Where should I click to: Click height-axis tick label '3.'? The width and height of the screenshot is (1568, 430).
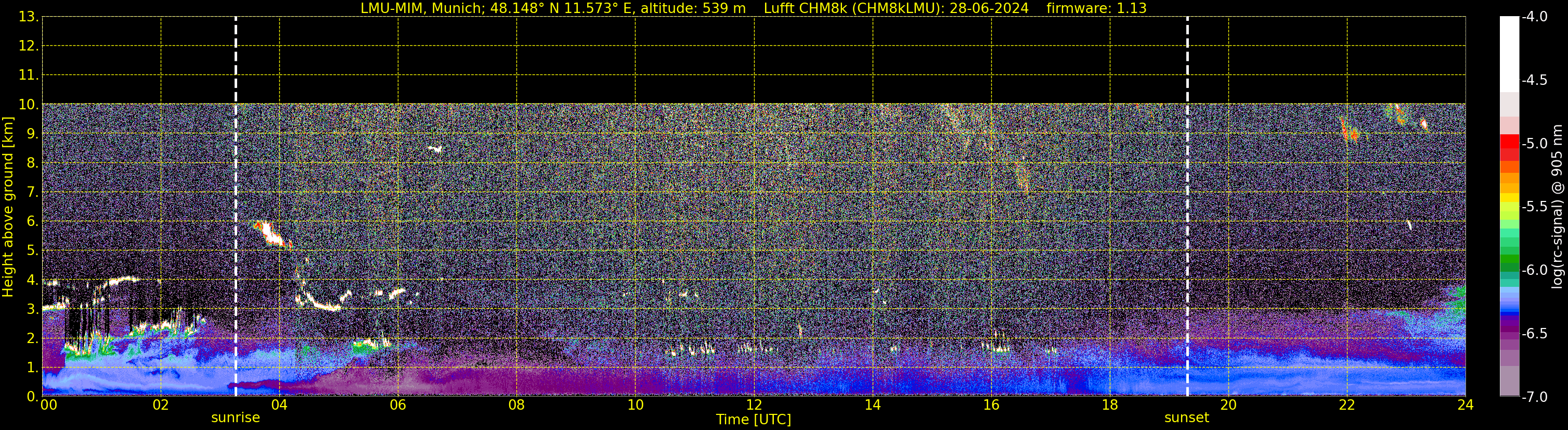pyautogui.click(x=33, y=309)
